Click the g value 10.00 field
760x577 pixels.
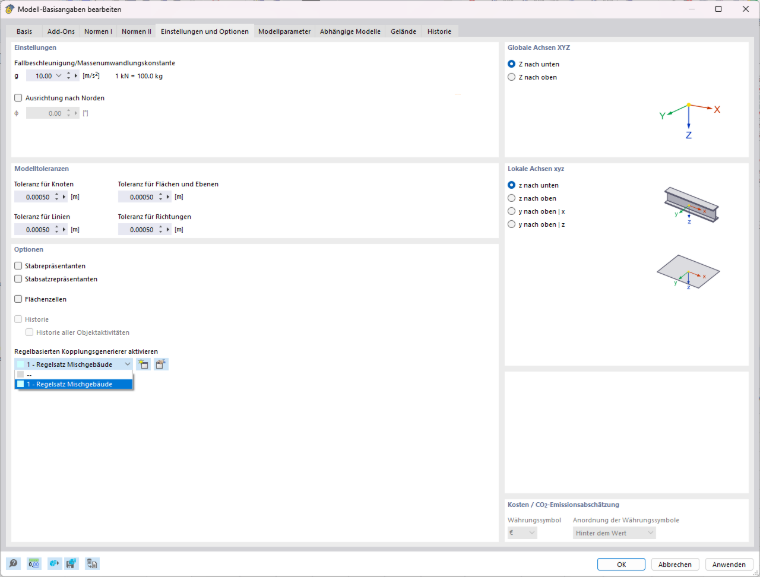click(x=40, y=76)
